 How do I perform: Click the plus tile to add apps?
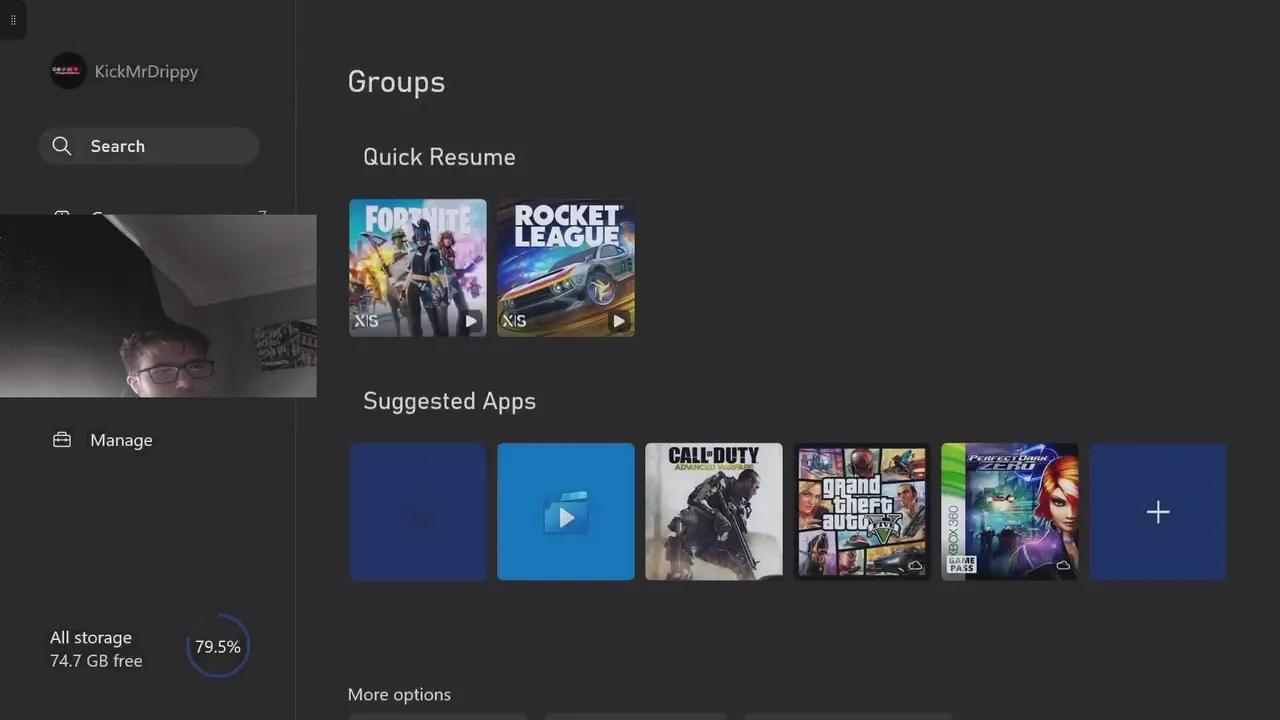pos(1157,511)
